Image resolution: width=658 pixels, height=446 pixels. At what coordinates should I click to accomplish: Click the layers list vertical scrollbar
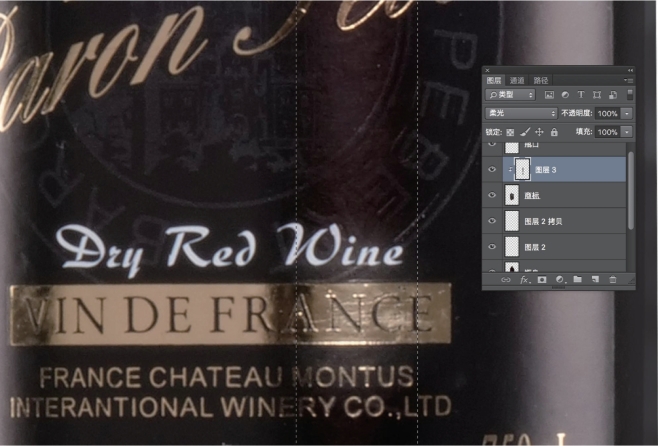tap(630, 191)
